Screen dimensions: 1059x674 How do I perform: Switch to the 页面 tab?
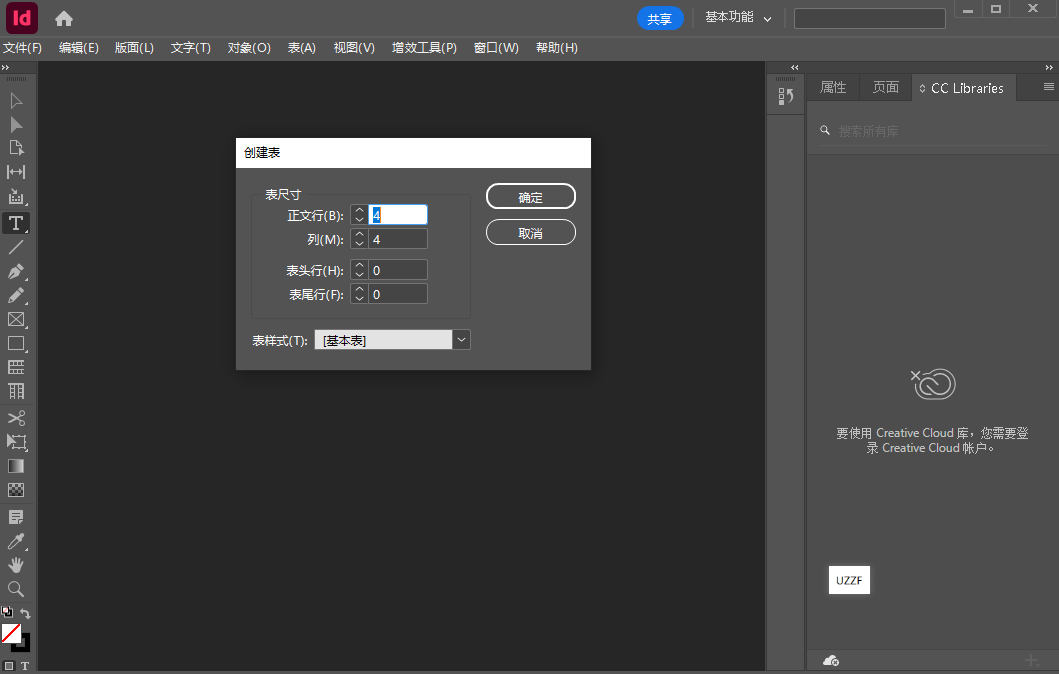pos(885,88)
